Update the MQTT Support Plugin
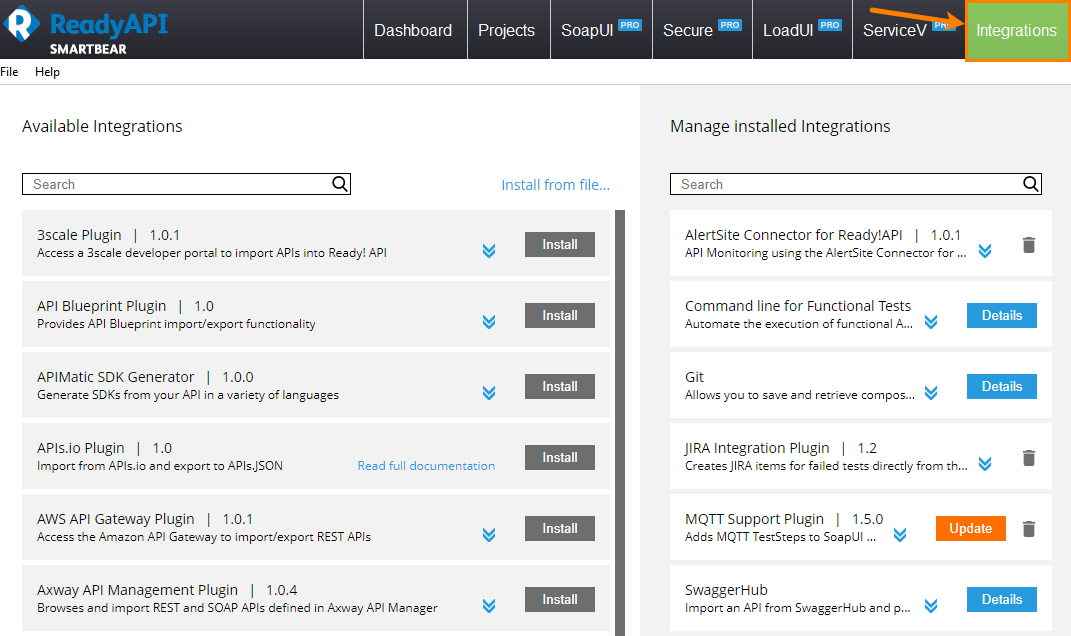1071x636 pixels. pyautogui.click(x=970, y=528)
